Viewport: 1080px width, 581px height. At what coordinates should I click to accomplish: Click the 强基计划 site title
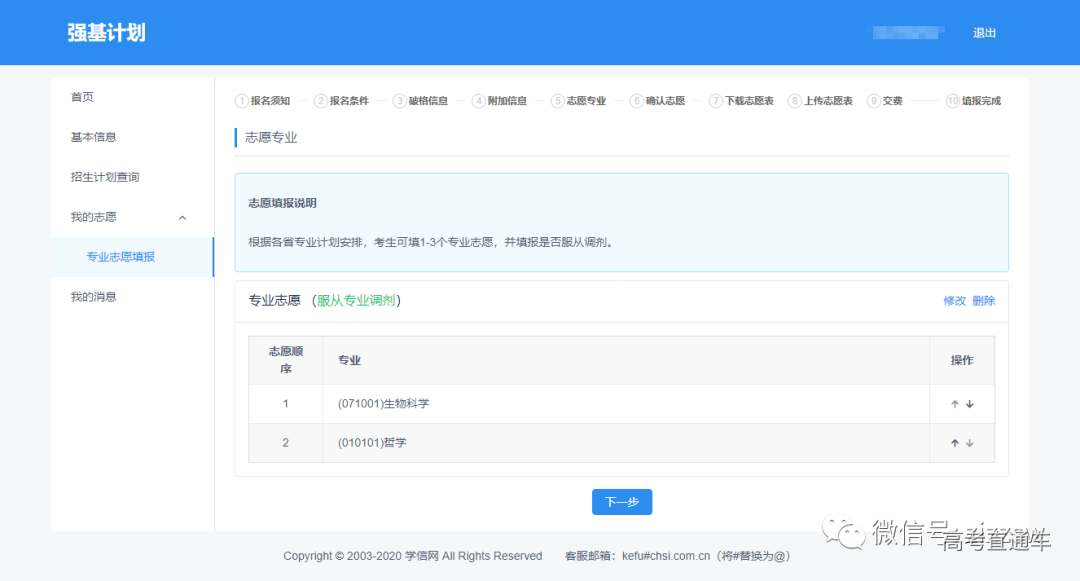(x=107, y=33)
